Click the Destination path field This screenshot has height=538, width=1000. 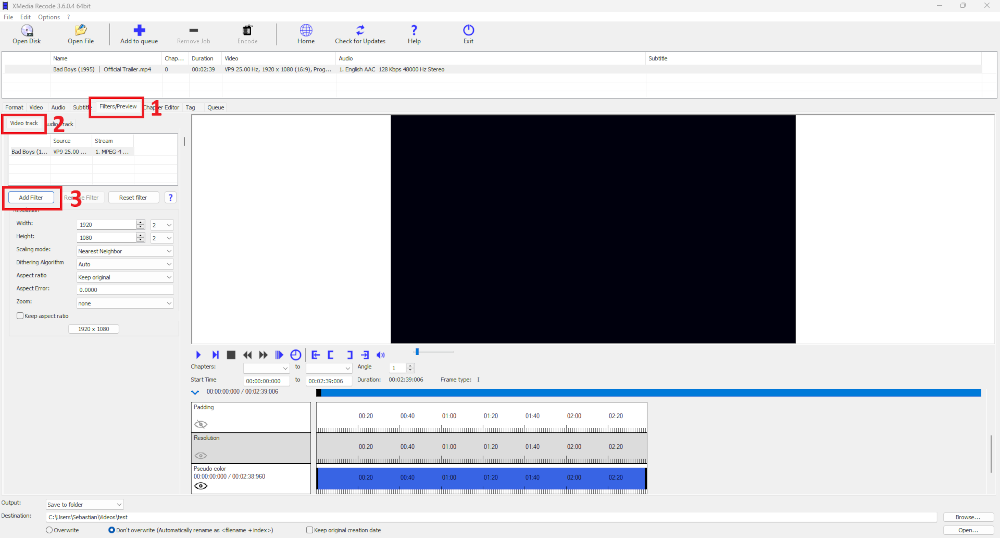pyautogui.click(x=491, y=517)
